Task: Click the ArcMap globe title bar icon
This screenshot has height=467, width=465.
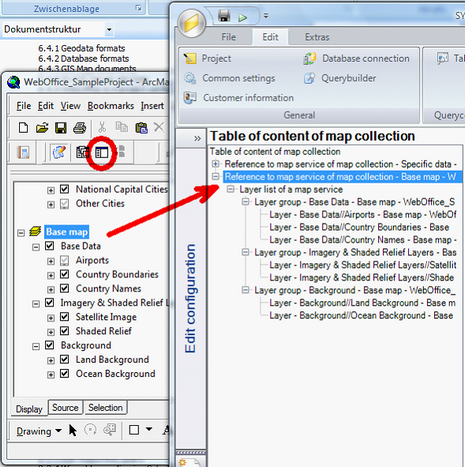Action: (x=14, y=82)
